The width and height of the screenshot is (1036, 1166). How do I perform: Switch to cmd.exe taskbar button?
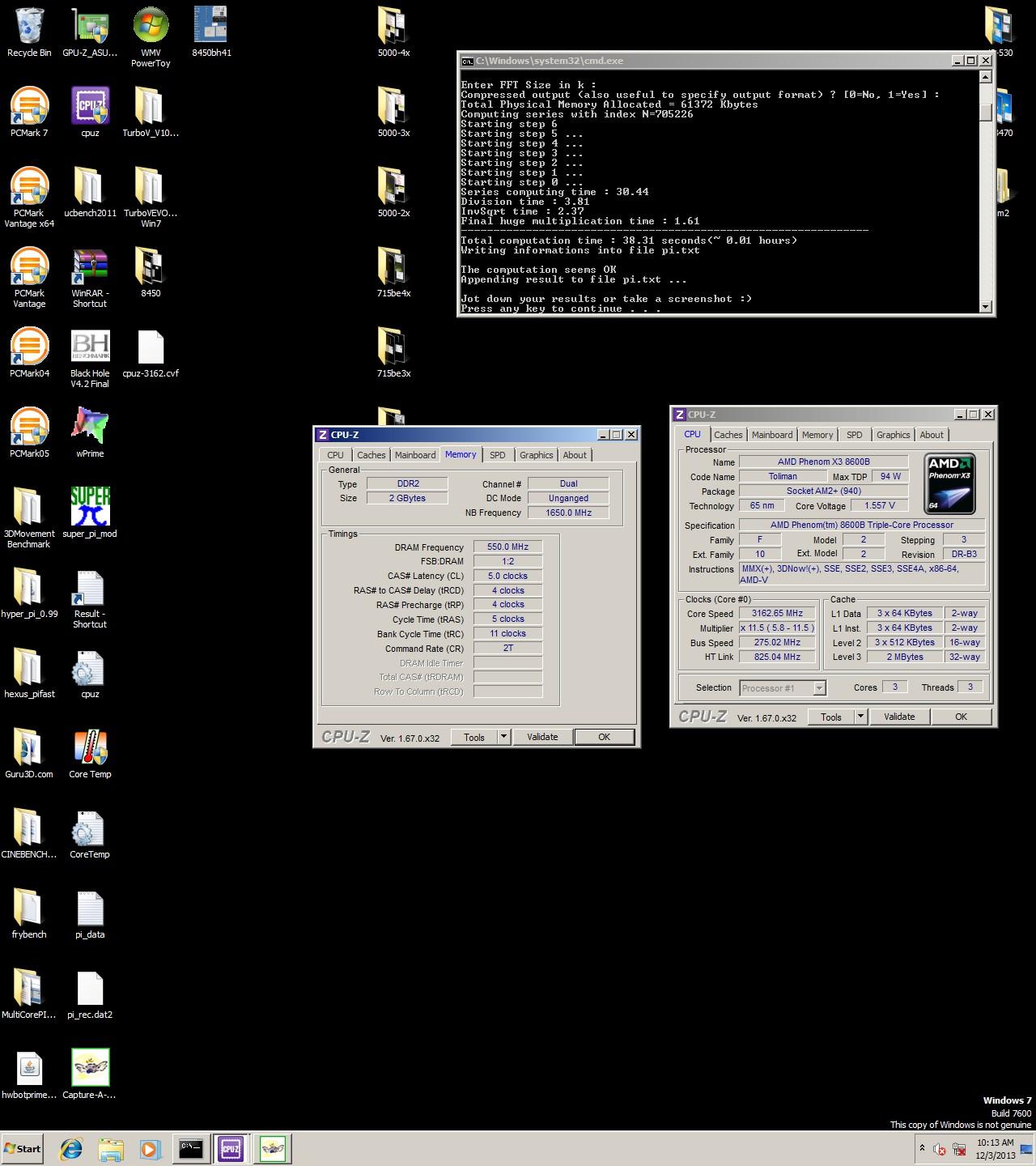(x=191, y=1148)
